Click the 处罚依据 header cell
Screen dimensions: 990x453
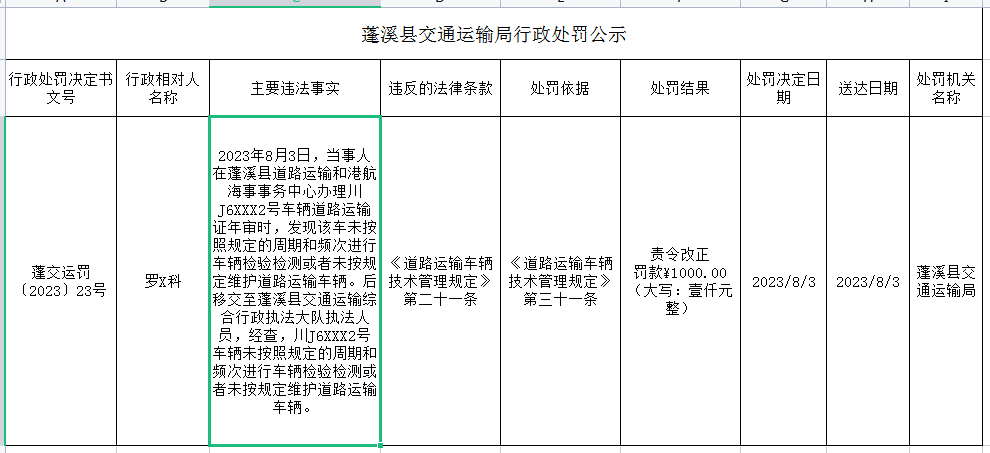560,88
